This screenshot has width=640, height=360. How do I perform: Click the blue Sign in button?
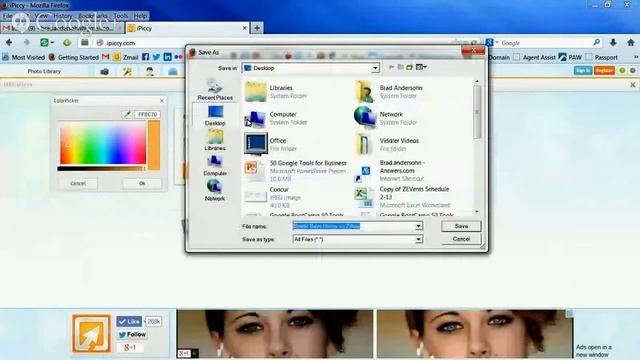click(583, 71)
